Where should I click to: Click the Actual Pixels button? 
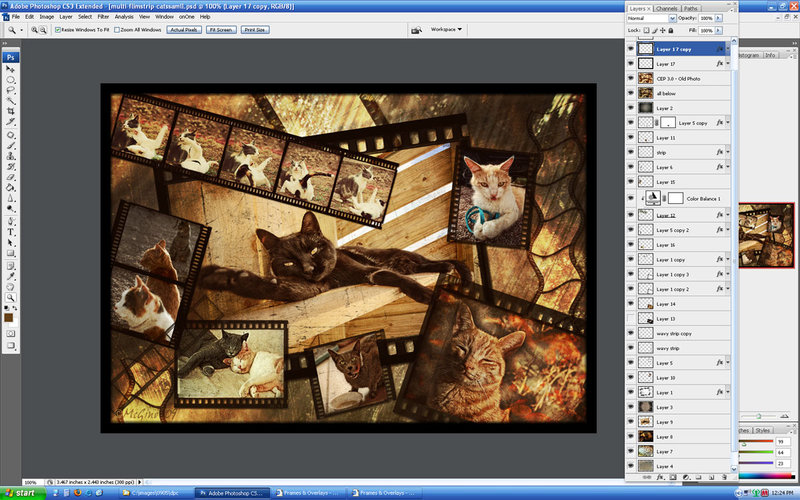pyautogui.click(x=182, y=30)
